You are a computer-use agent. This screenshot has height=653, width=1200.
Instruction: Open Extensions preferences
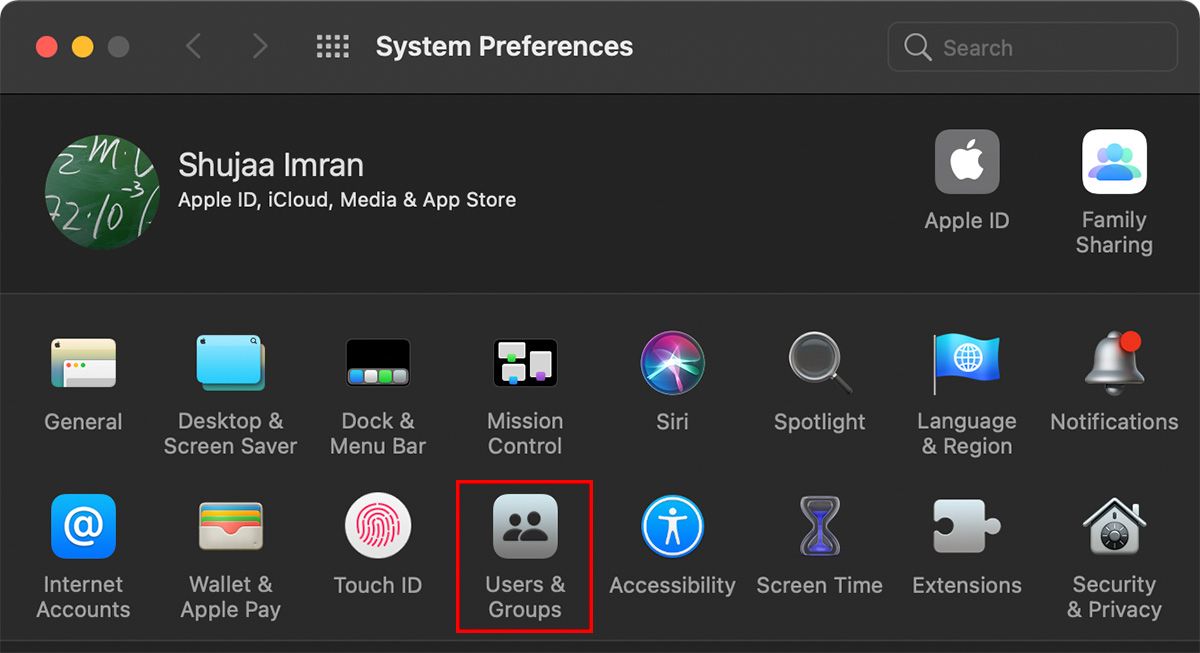click(966, 525)
